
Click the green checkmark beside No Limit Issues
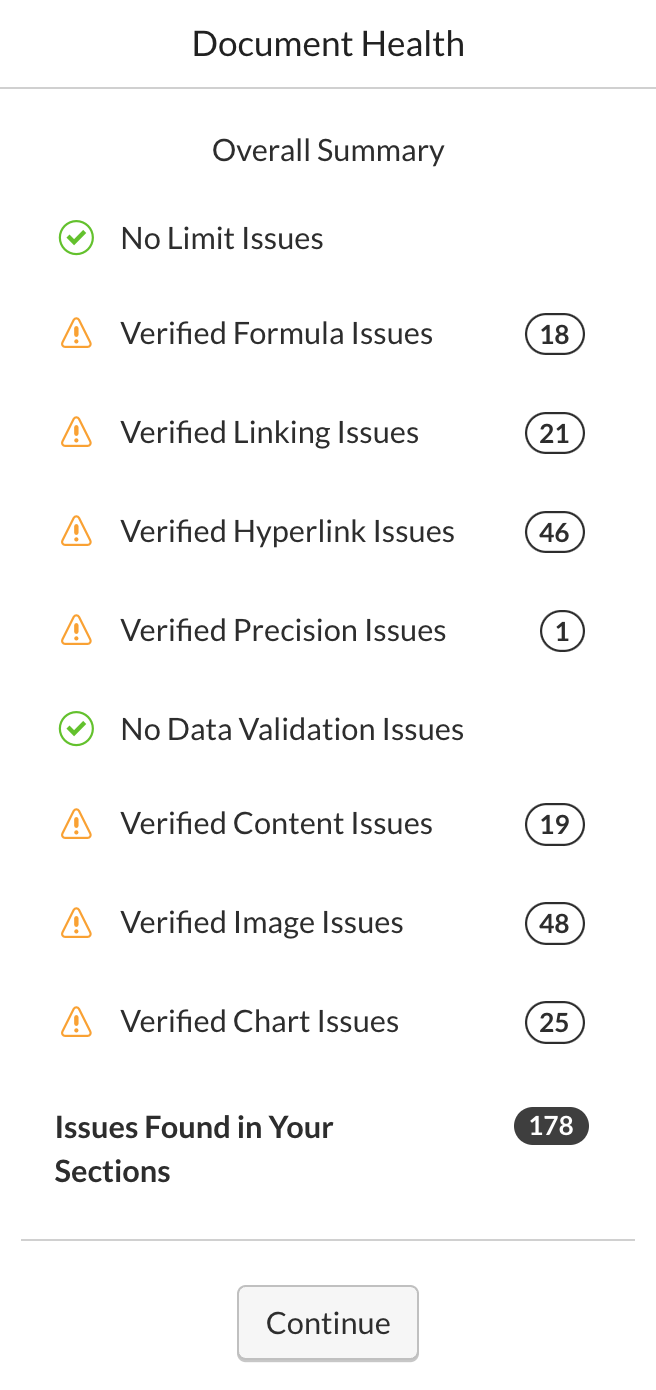(76, 239)
